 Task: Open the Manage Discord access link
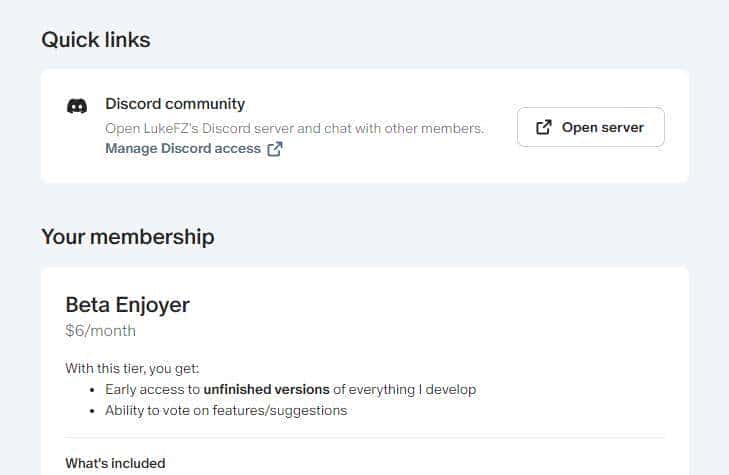coord(182,149)
